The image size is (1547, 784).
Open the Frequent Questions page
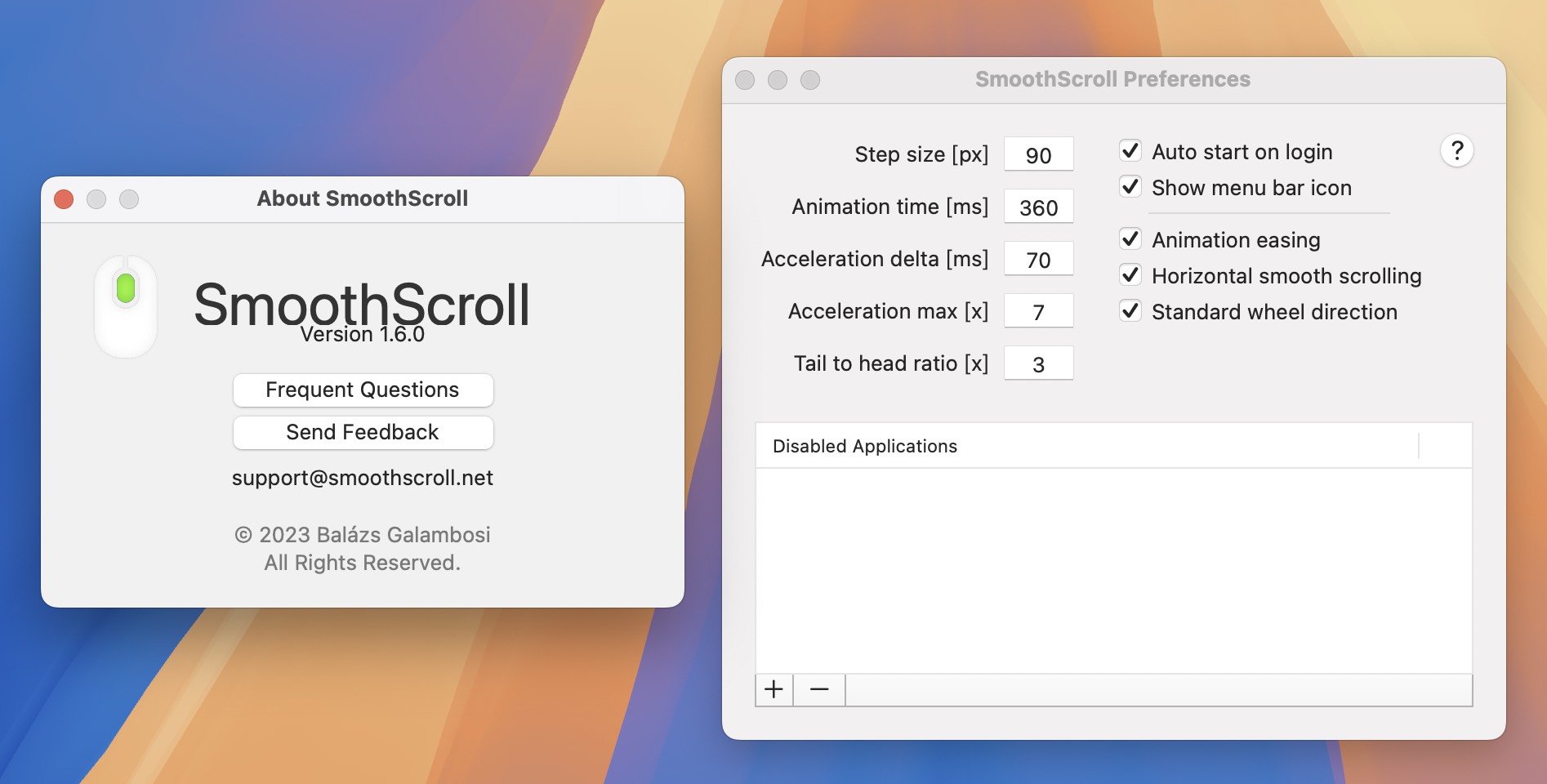click(x=363, y=390)
